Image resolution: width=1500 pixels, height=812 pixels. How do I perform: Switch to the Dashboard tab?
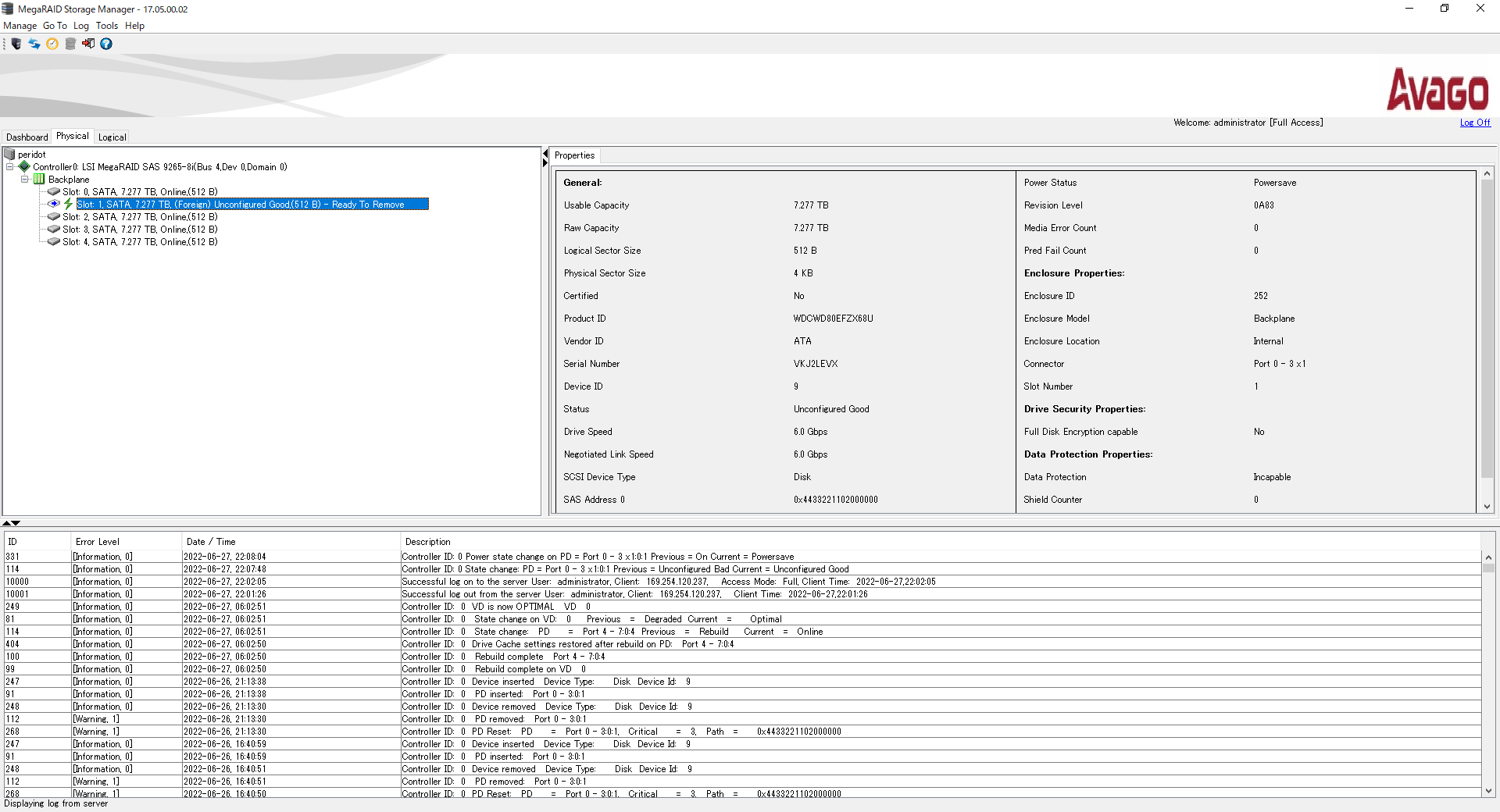coord(27,137)
